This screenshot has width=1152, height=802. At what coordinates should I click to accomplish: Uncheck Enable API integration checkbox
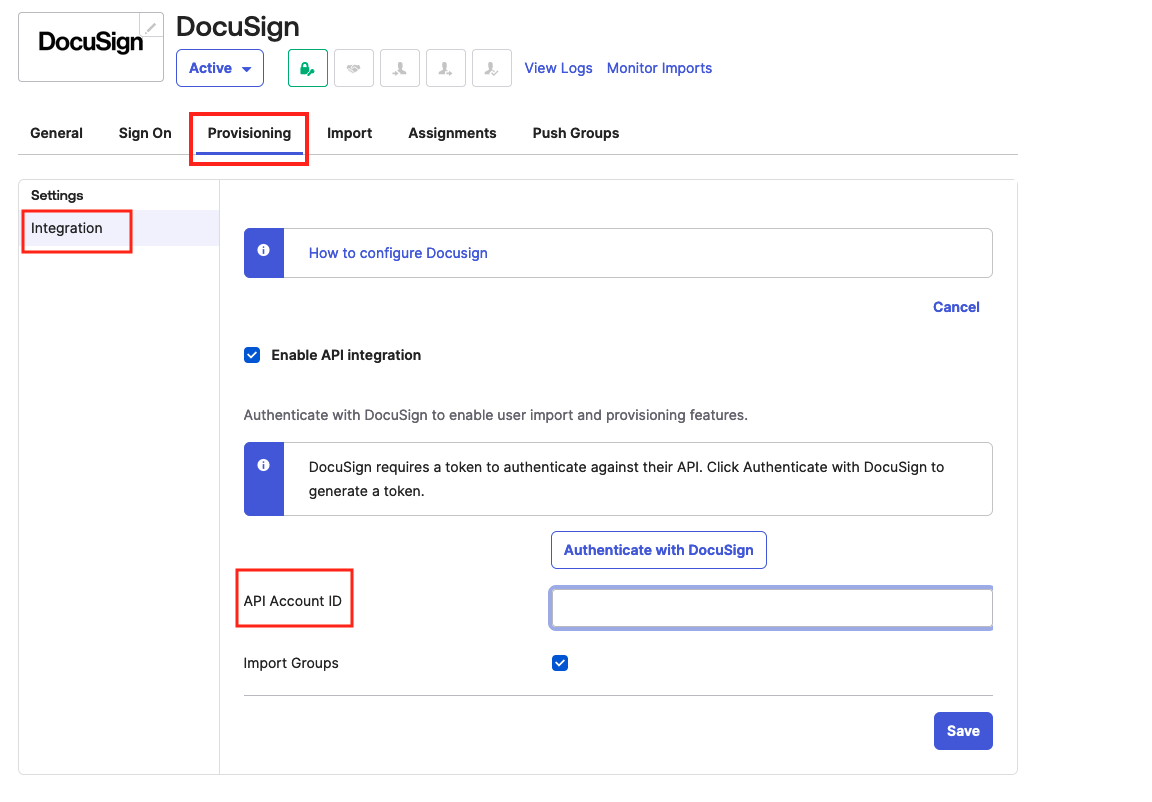[252, 355]
